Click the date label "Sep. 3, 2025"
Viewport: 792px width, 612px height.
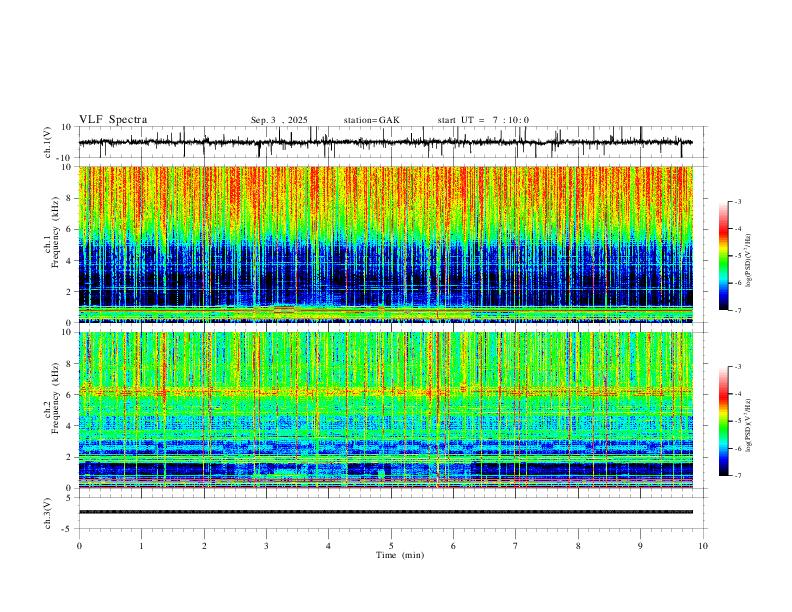click(x=279, y=120)
